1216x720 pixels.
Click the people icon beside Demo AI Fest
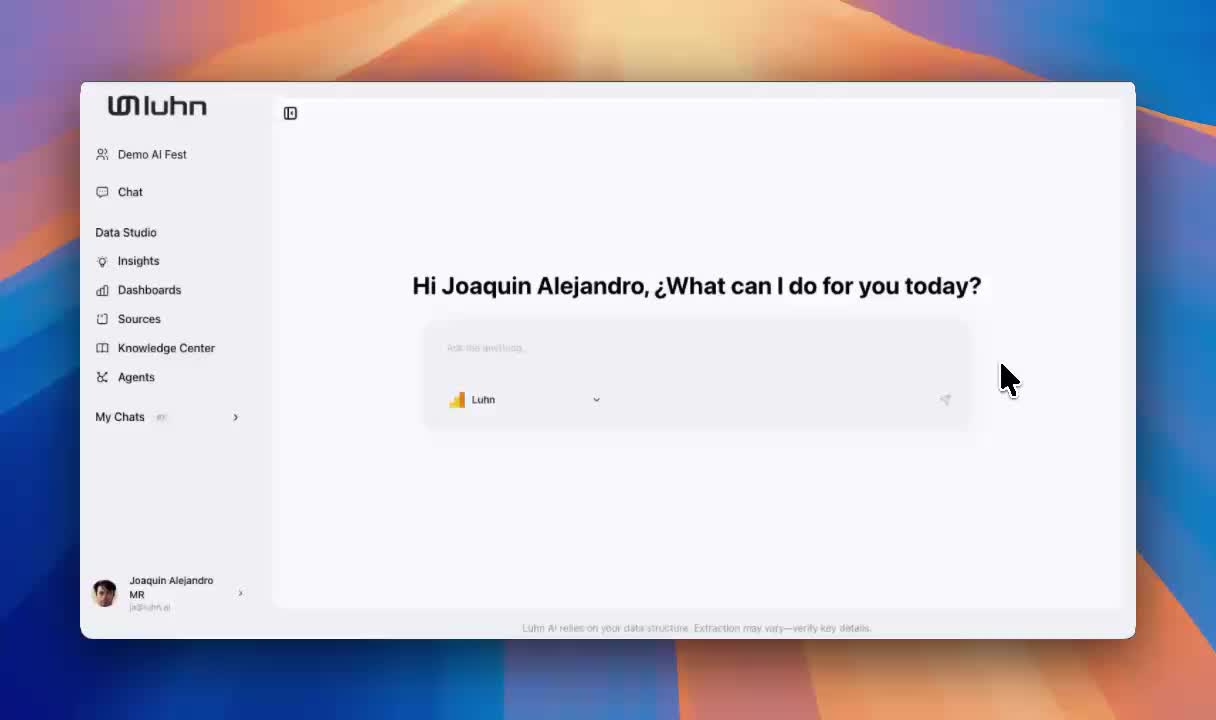[x=102, y=154]
